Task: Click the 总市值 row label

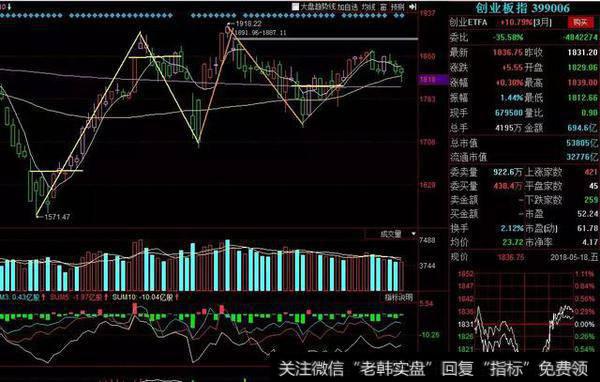Action: click(464, 143)
